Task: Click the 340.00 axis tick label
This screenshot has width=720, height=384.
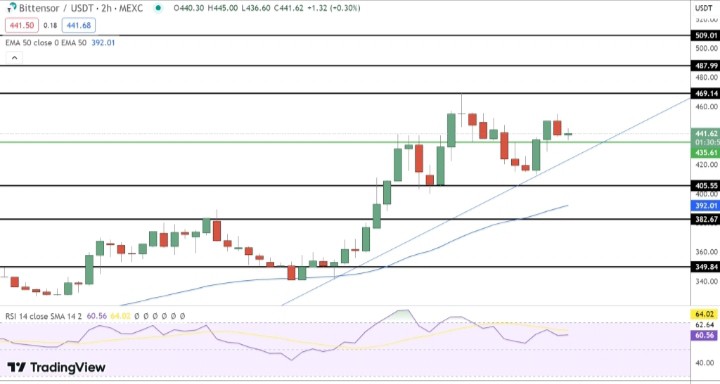Action: pyautogui.click(x=706, y=281)
